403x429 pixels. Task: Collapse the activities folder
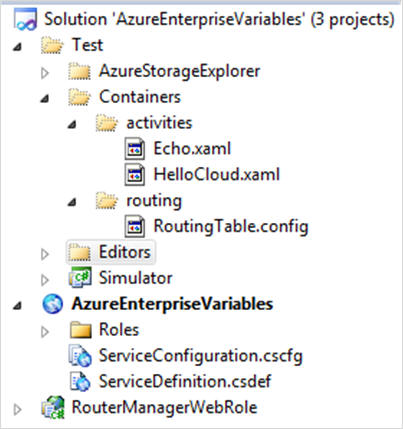pos(72,125)
